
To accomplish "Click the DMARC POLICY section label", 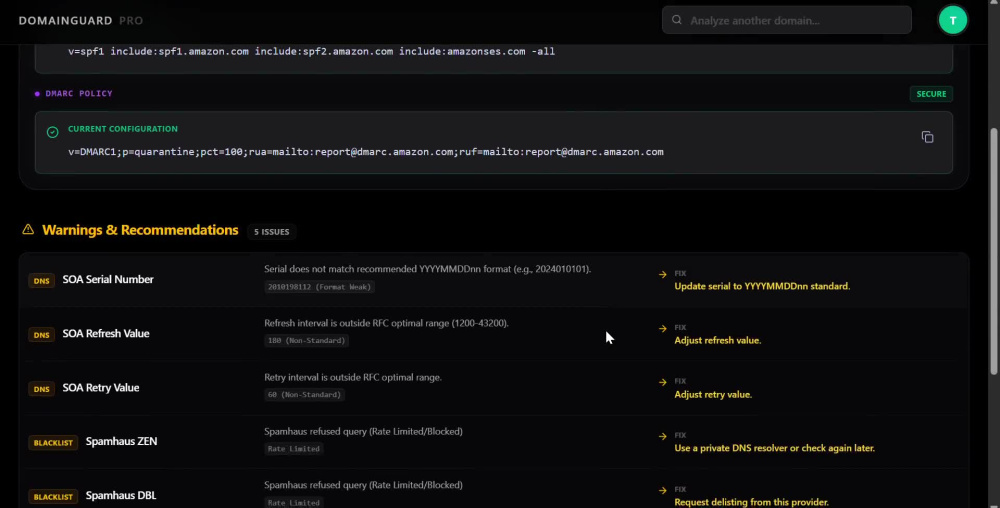I will coord(78,94).
